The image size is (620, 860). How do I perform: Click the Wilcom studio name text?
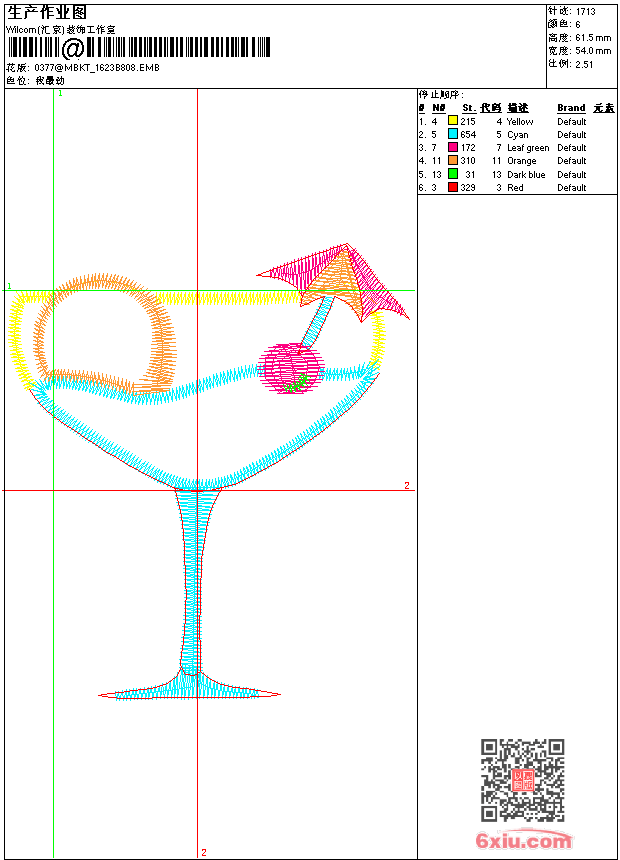click(61, 30)
